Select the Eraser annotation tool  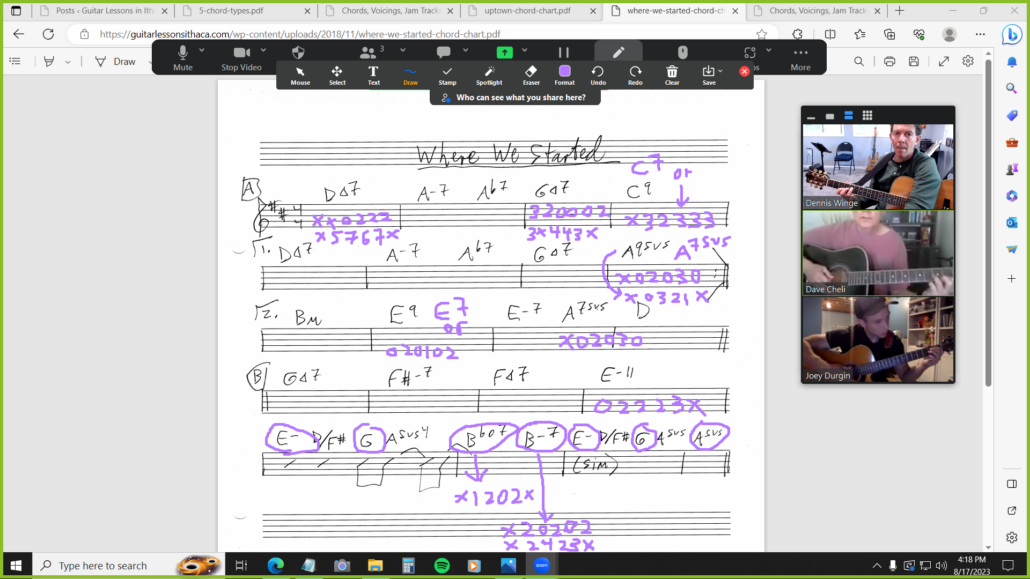pyautogui.click(x=531, y=74)
